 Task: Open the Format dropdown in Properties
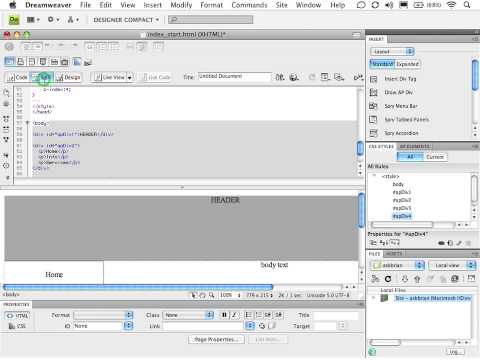103,315
